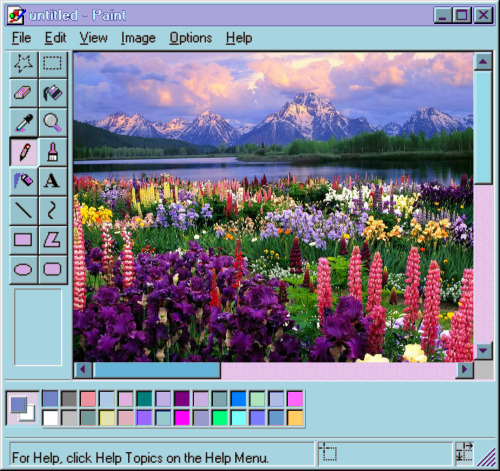The height and width of the screenshot is (471, 500).
Task: Open the Options menu
Action: (191, 38)
